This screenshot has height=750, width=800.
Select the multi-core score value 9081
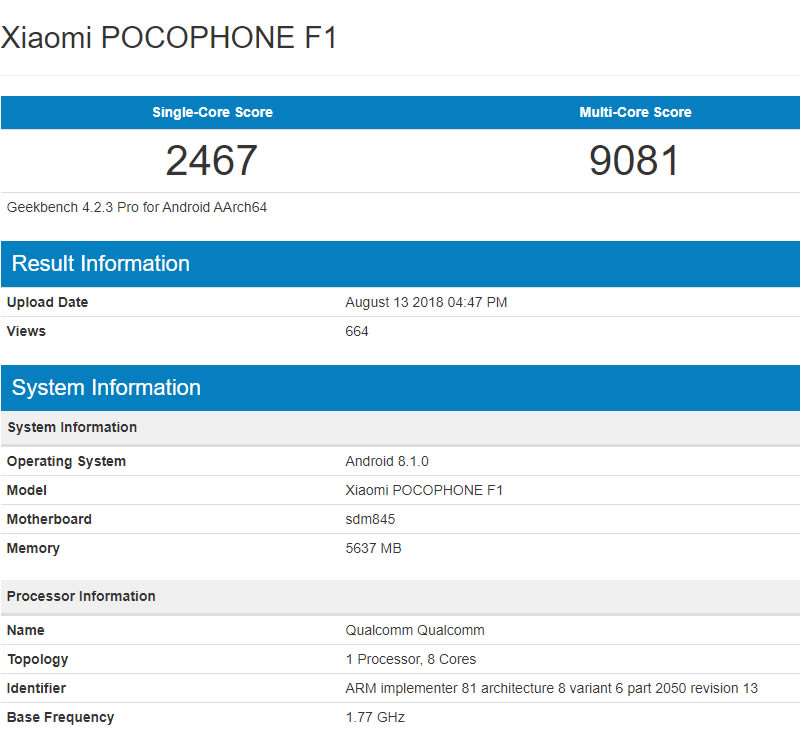pos(635,161)
